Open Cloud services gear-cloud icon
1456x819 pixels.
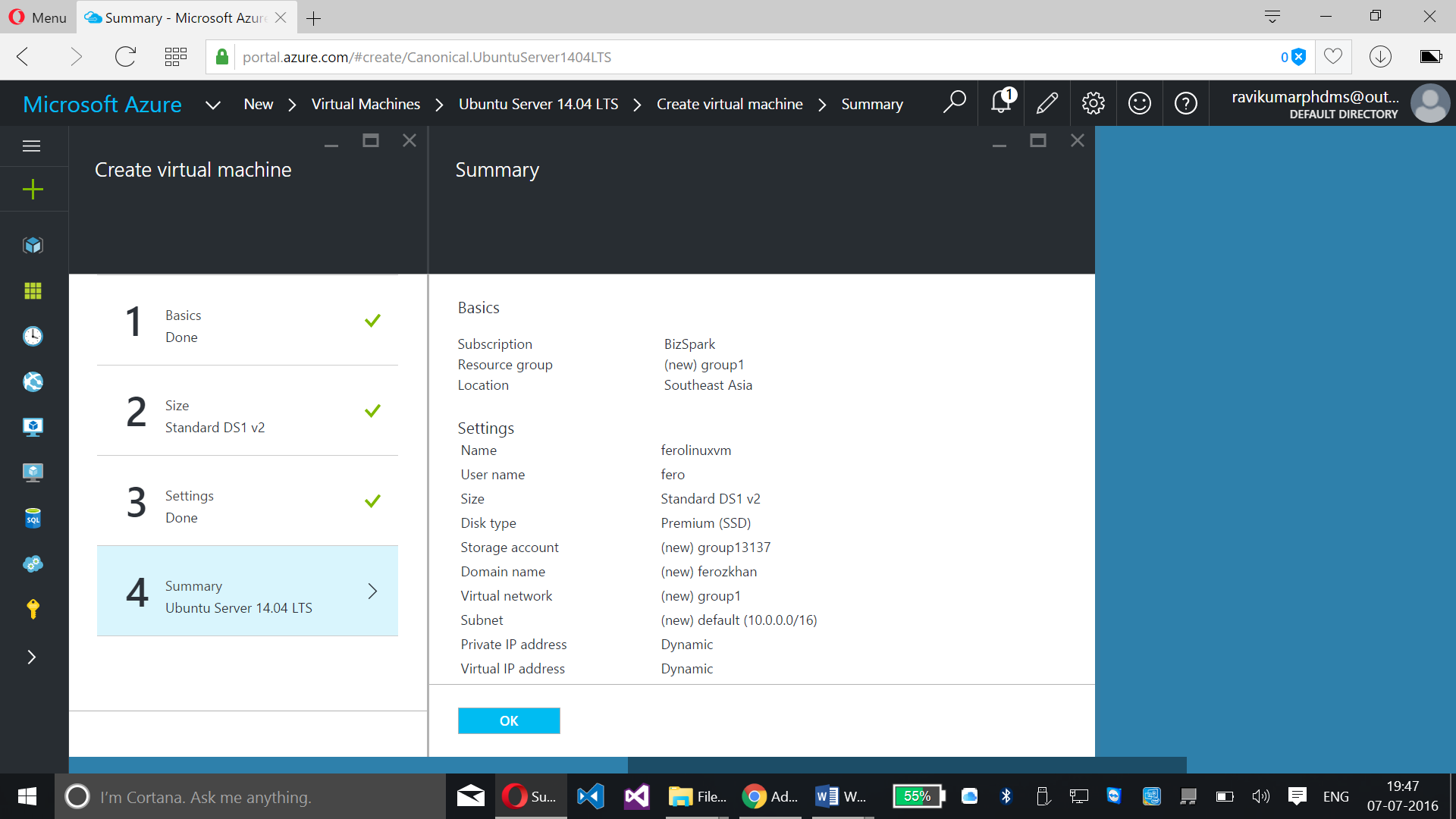point(33,563)
